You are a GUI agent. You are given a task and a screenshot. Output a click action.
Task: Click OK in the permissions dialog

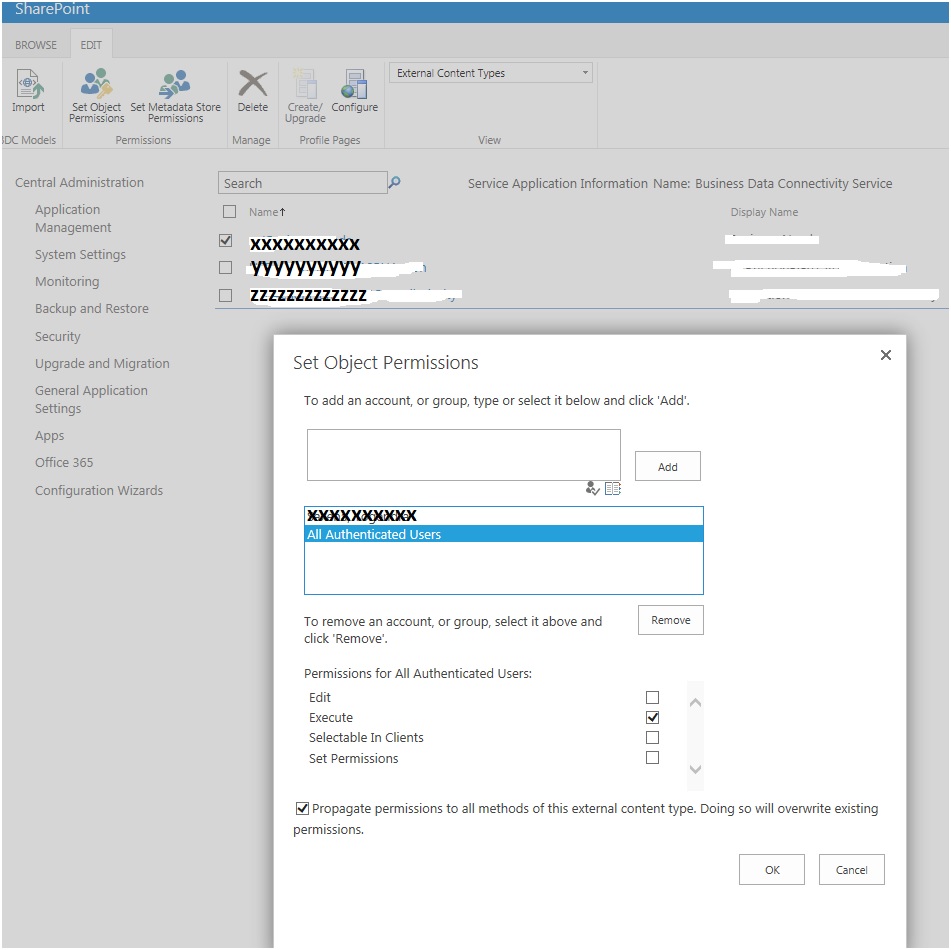click(x=771, y=869)
